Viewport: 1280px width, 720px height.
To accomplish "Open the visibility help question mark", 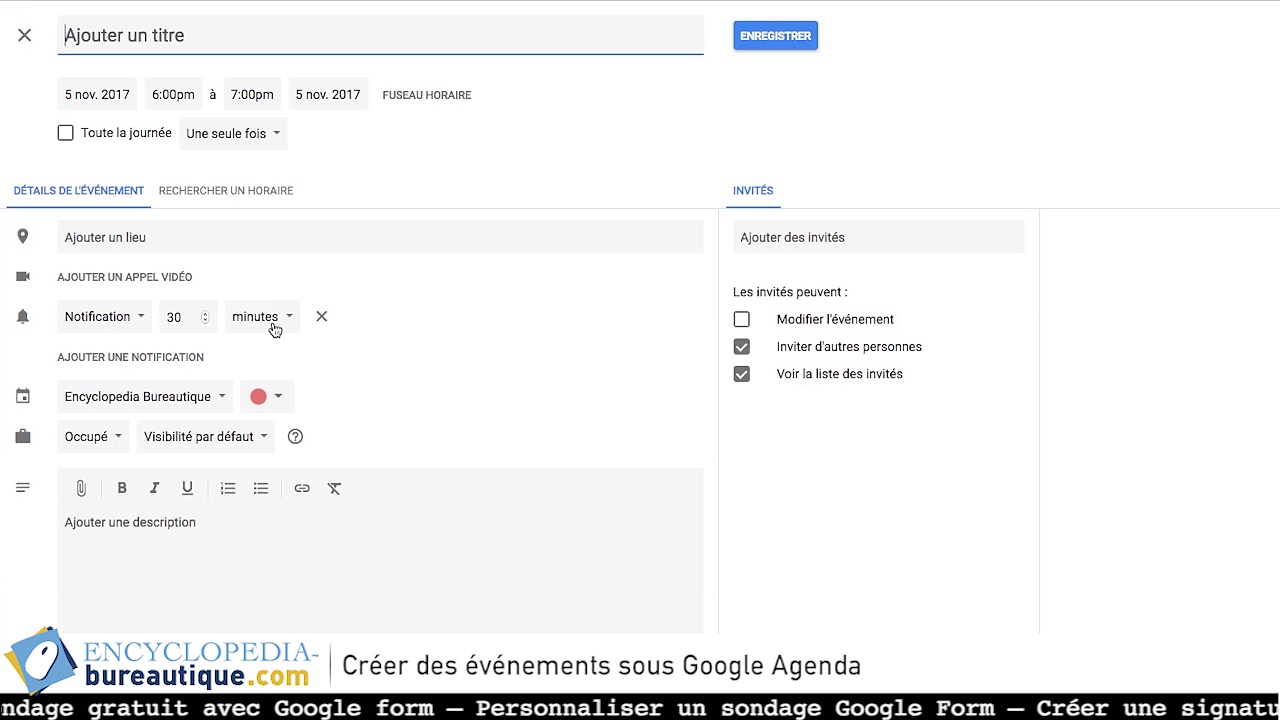I will point(295,436).
